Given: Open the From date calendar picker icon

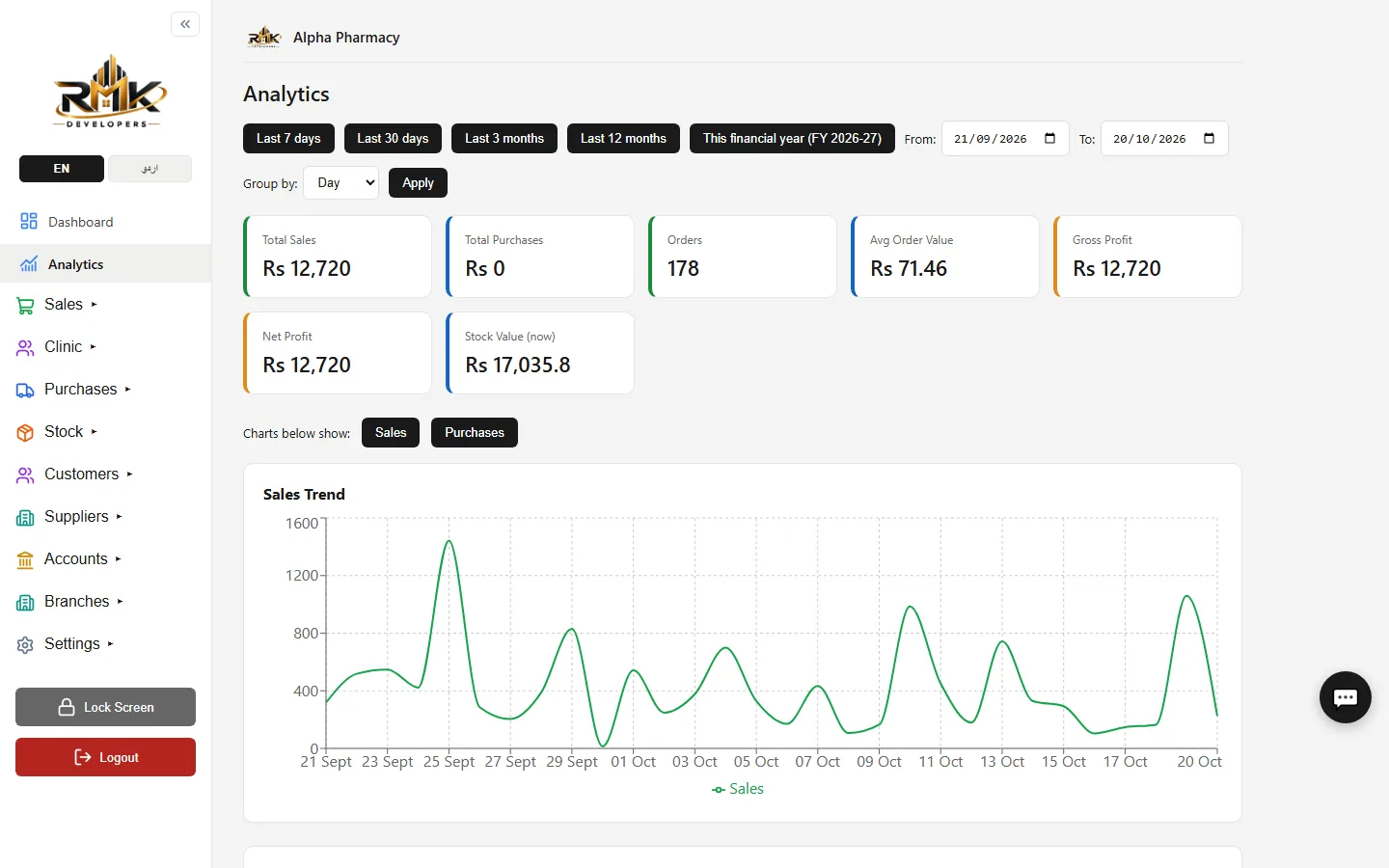Looking at the screenshot, I should point(1050,138).
